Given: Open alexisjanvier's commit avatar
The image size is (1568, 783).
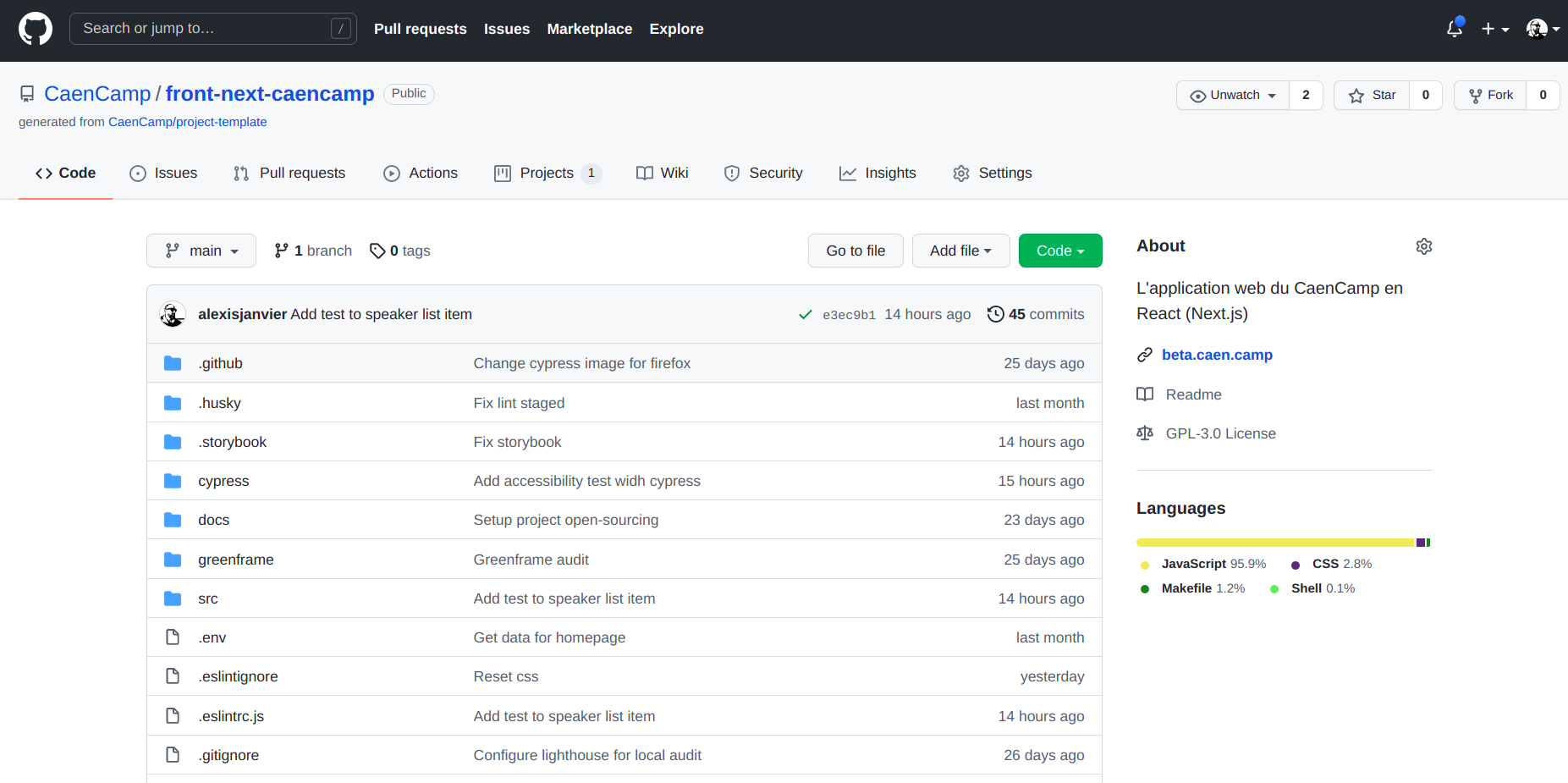Looking at the screenshot, I should coord(173,314).
